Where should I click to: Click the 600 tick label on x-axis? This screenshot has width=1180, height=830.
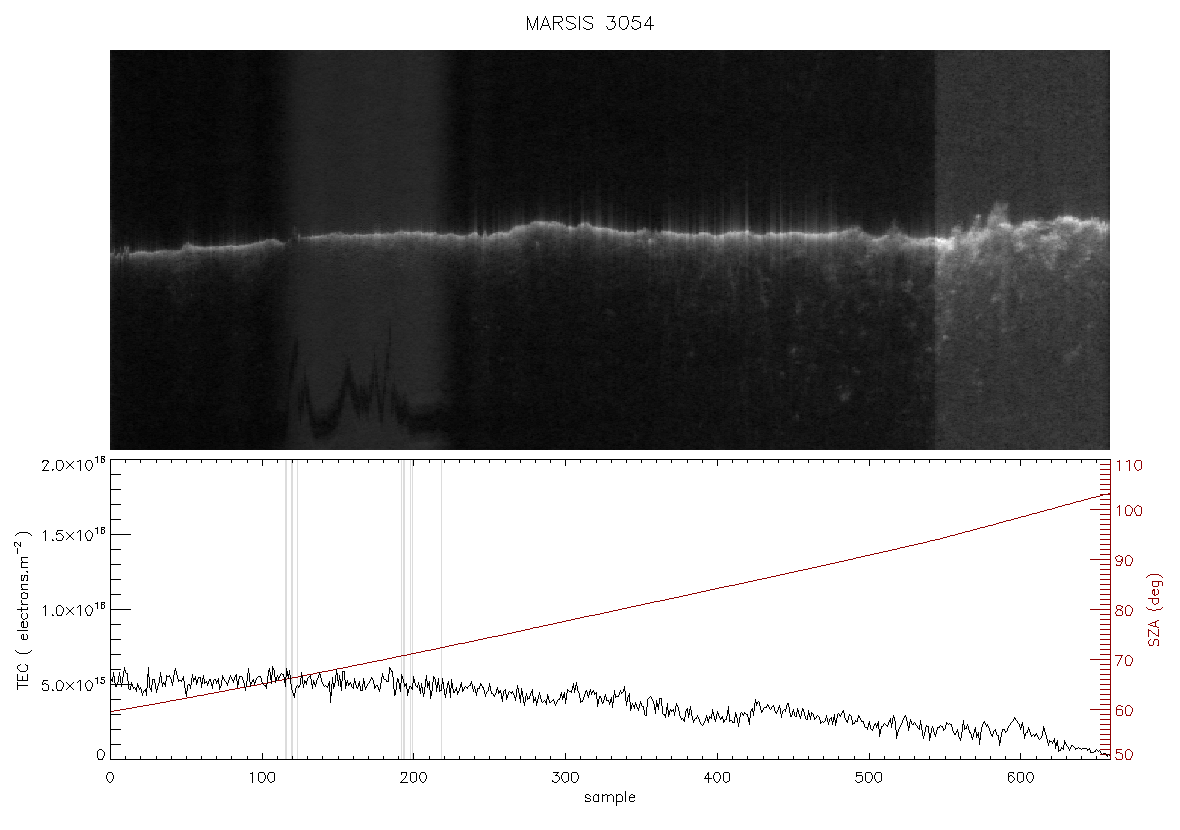pos(1020,778)
